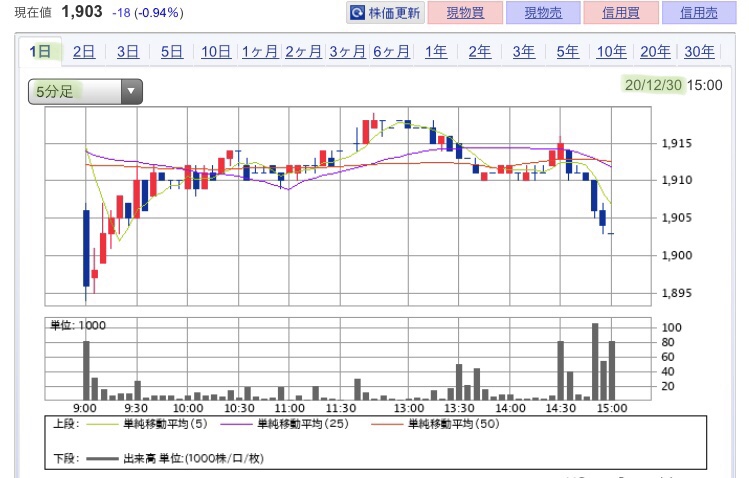Image resolution: width=749 pixels, height=478 pixels.
Task: Select the 1日 chart tab
Action: point(40,51)
